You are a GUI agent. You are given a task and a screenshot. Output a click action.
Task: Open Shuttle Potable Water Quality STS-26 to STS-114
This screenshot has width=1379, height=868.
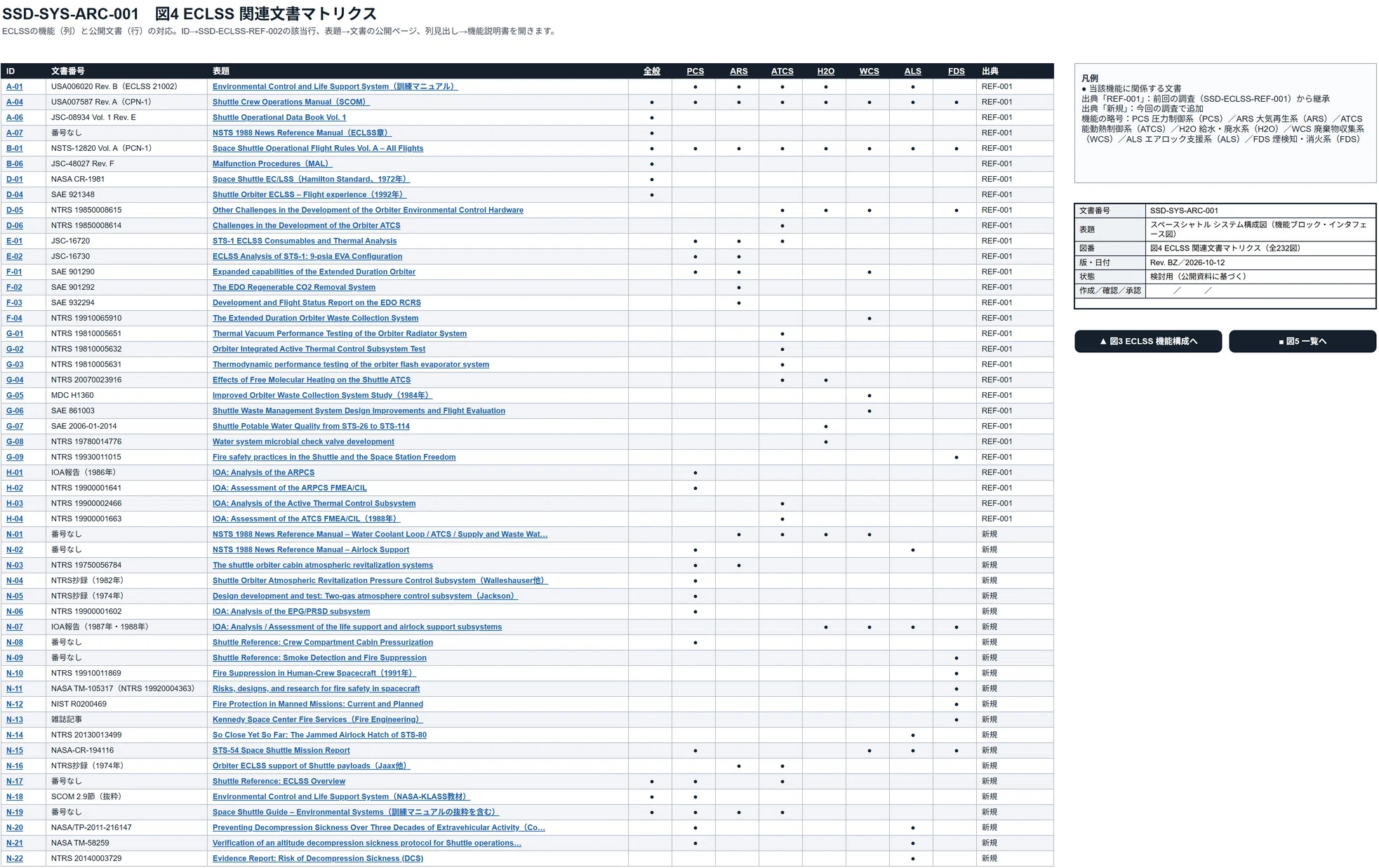pyautogui.click(x=311, y=426)
